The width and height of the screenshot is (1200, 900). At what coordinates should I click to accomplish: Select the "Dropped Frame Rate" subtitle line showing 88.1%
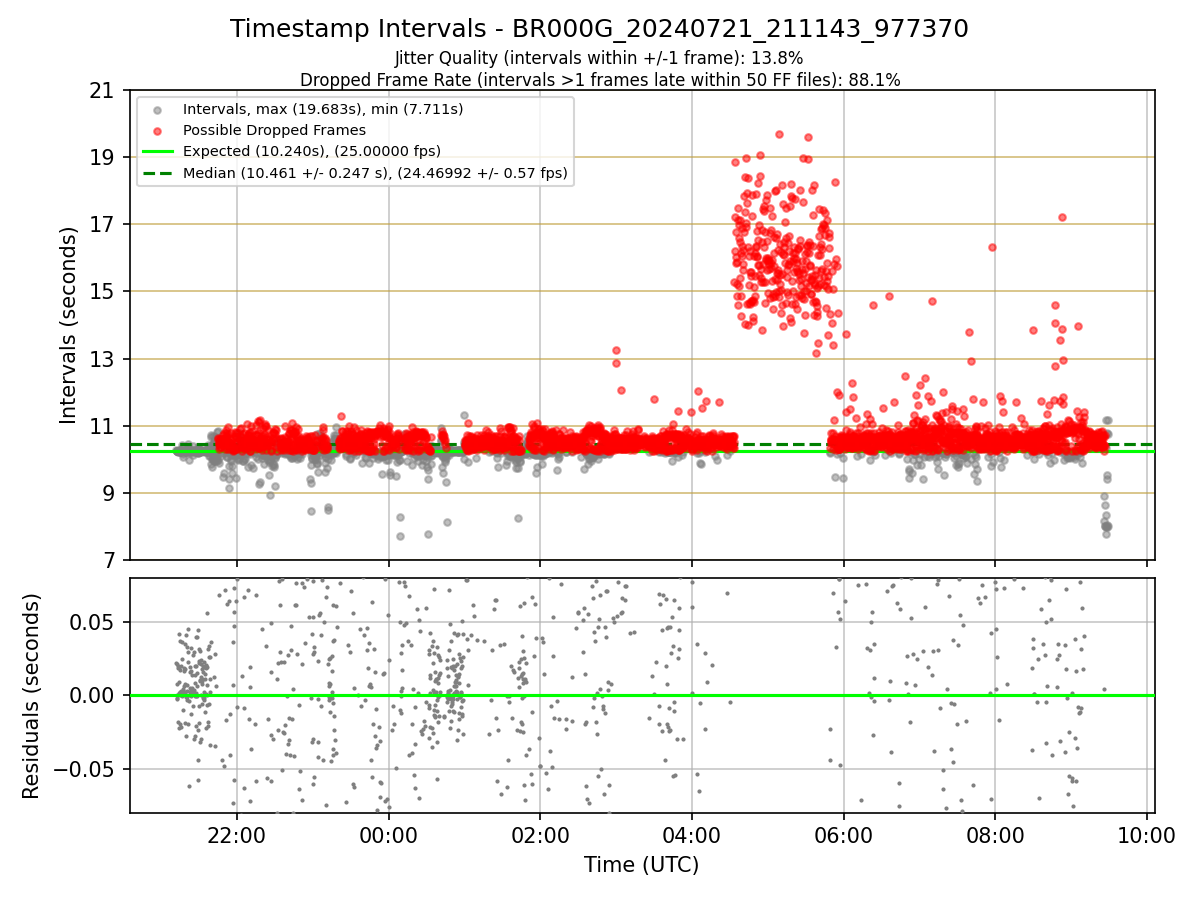(600, 80)
